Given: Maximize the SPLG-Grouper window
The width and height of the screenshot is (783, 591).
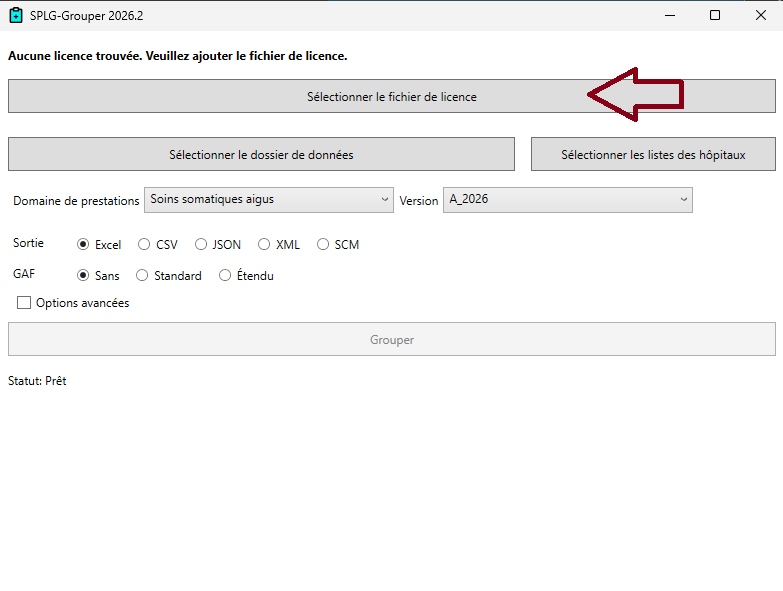Looking at the screenshot, I should coord(715,15).
